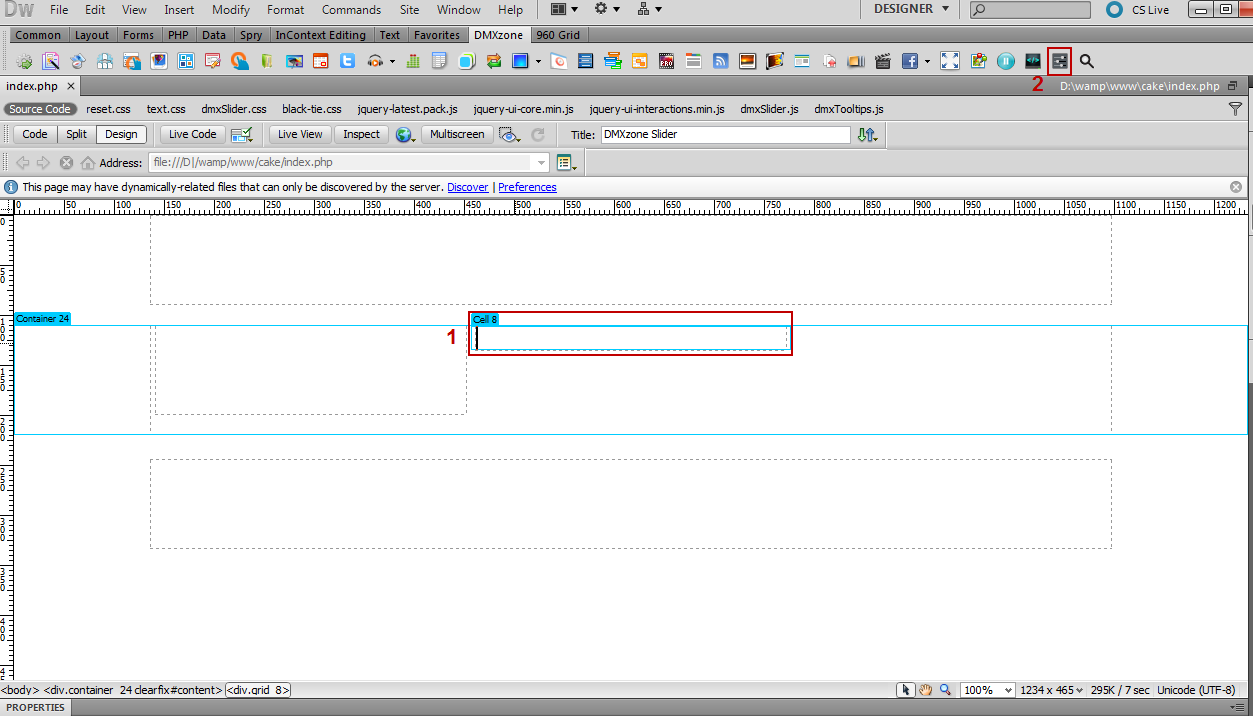This screenshot has height=716, width=1253.
Task: Open the DESIGNER workspace dropdown
Action: pos(911,9)
